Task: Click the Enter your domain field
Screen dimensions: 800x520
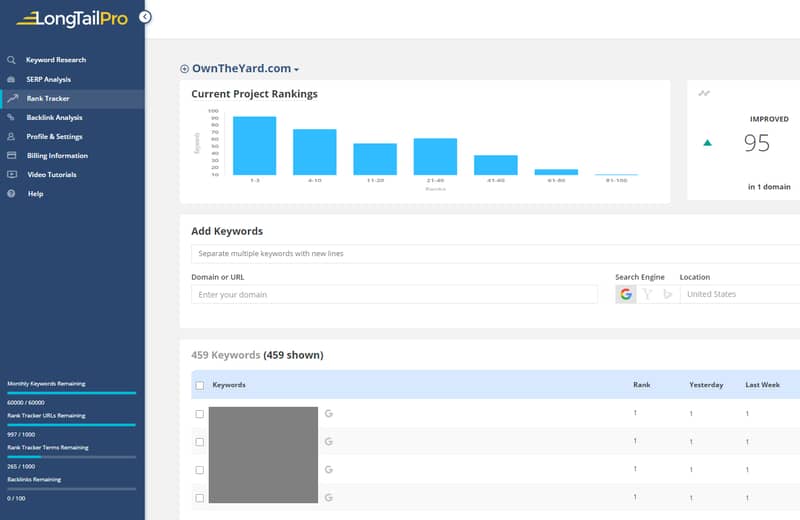Action: (394, 294)
